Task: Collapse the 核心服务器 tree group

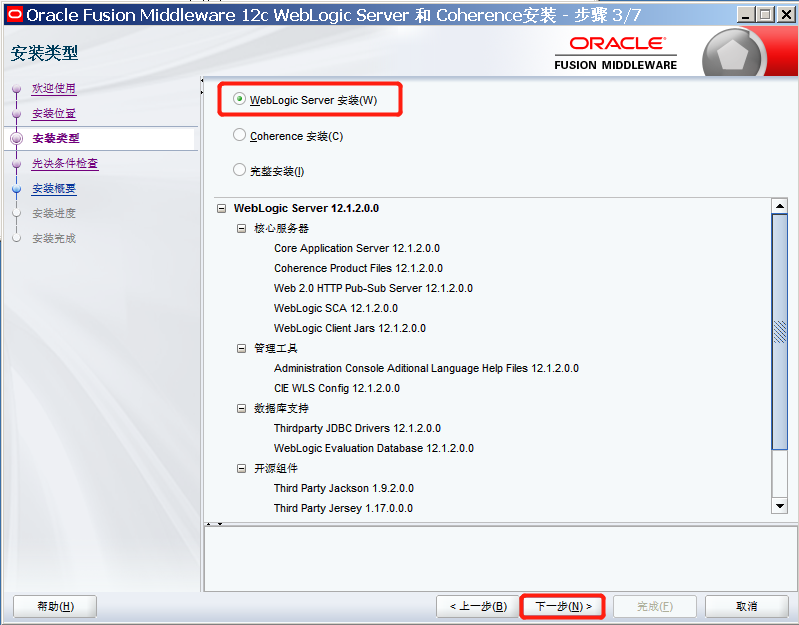Action: pos(242,228)
